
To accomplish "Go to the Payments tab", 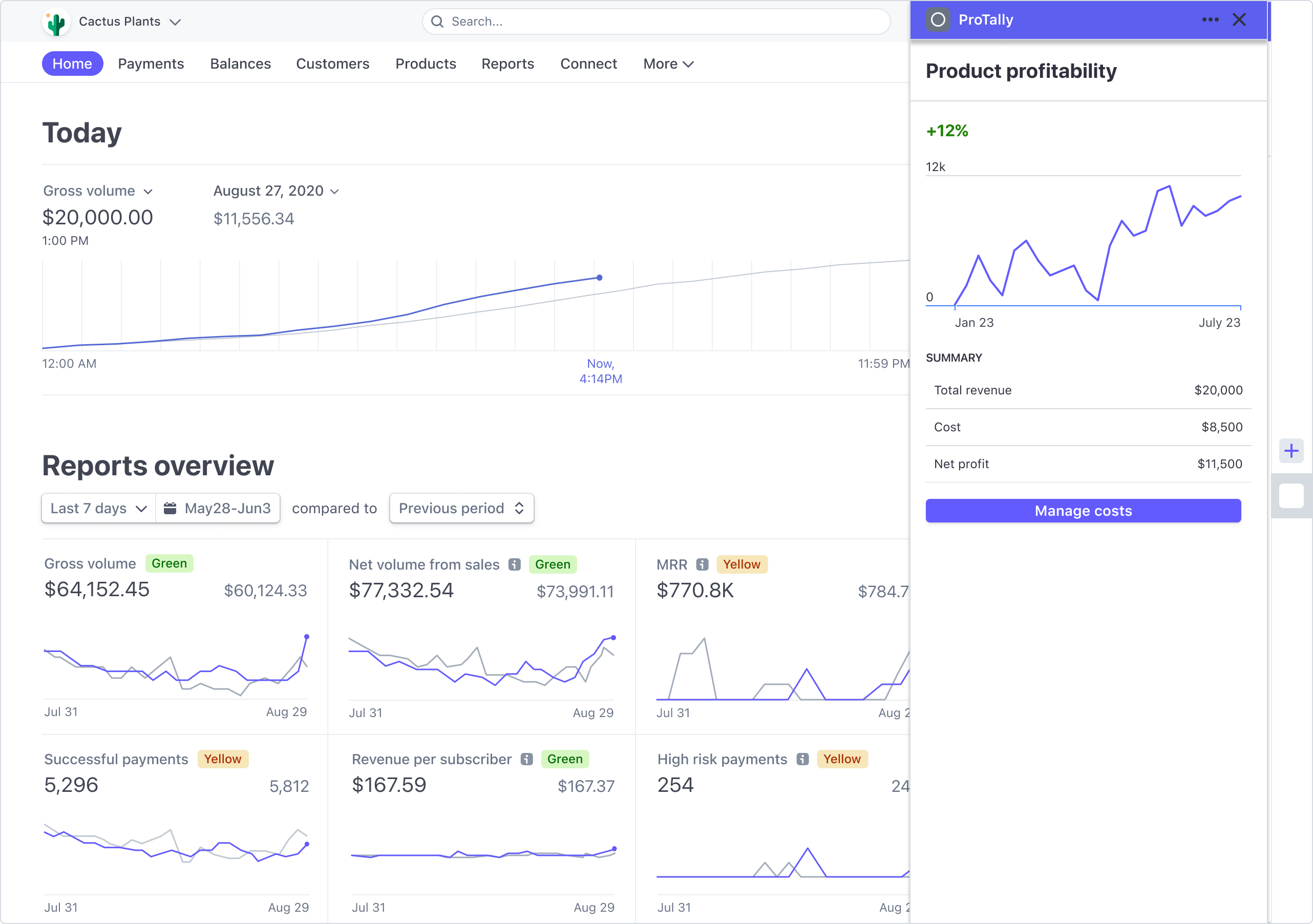I will pyautogui.click(x=151, y=64).
